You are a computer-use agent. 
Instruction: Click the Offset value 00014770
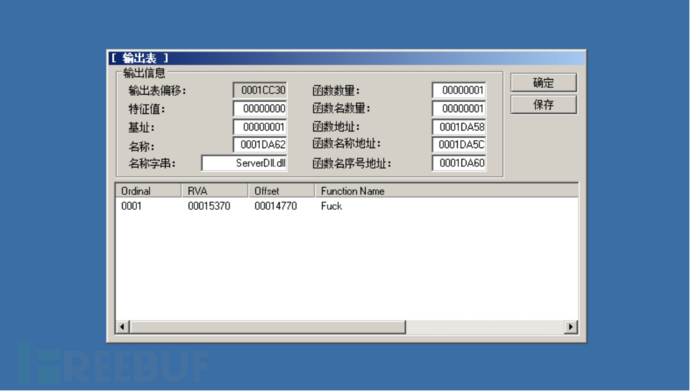pyautogui.click(x=276, y=206)
